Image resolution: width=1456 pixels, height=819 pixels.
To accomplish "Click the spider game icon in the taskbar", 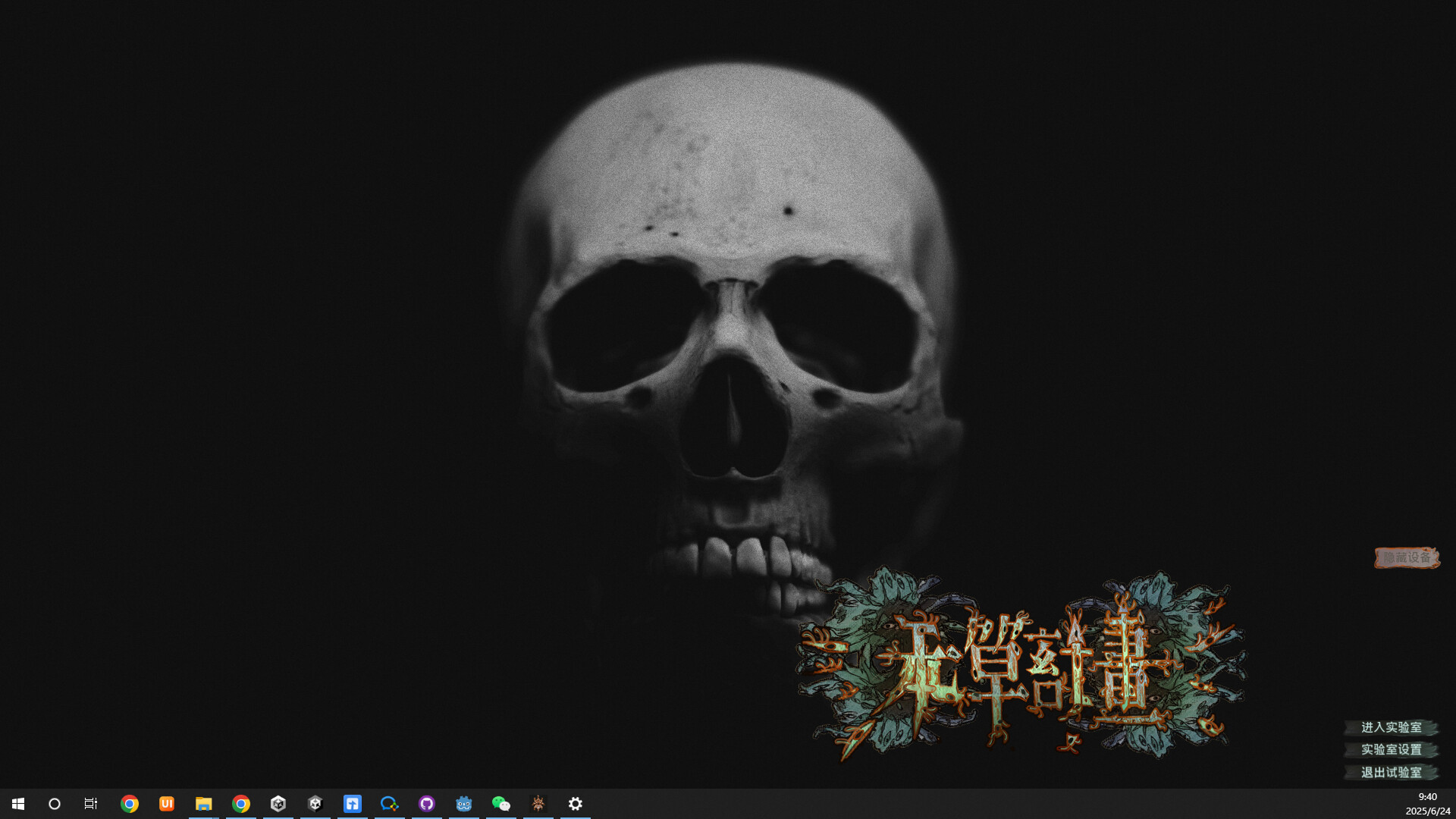I will point(538,803).
